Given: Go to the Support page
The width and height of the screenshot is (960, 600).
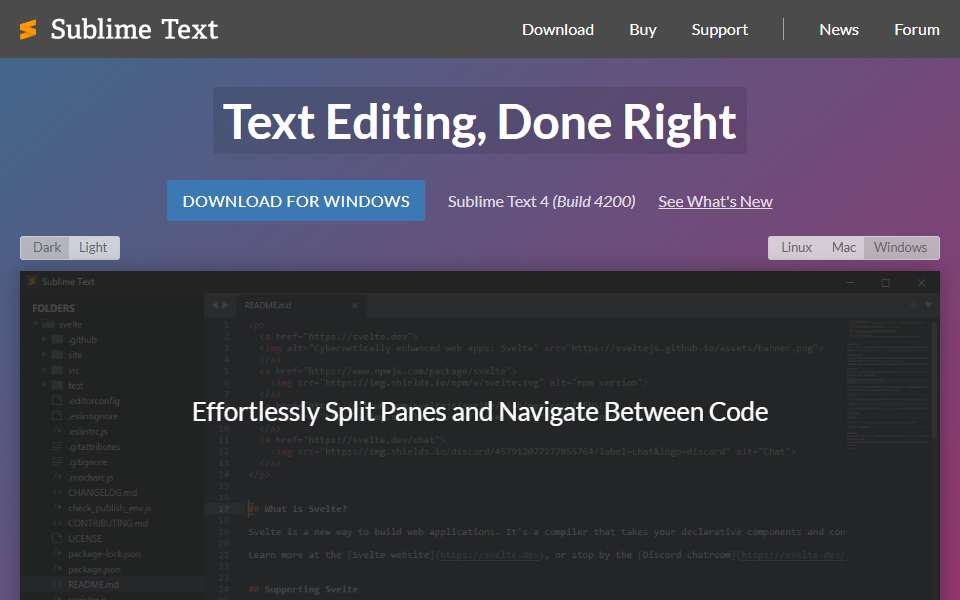Looking at the screenshot, I should click(x=719, y=29).
